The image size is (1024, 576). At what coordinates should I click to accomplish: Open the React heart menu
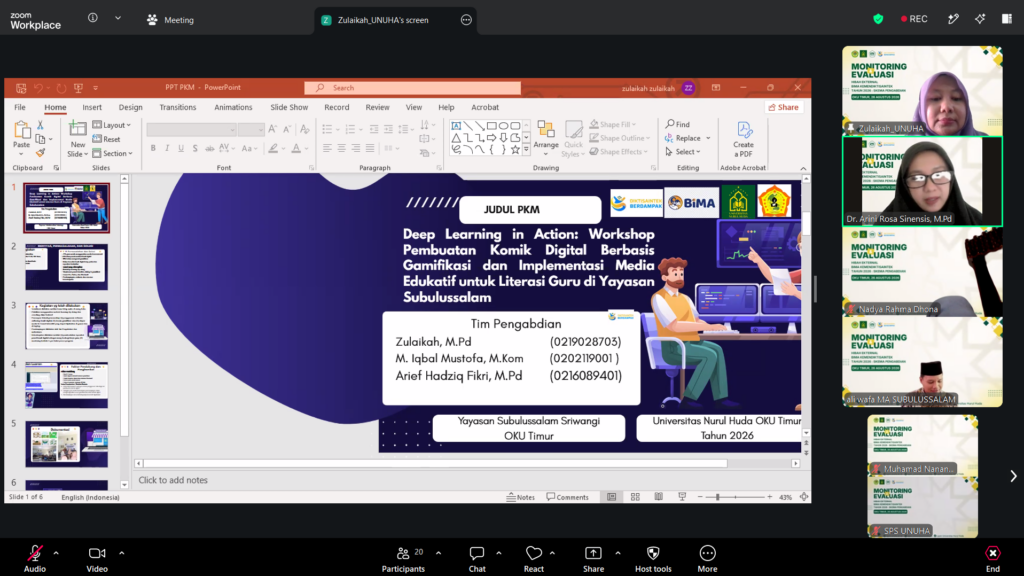pos(534,553)
